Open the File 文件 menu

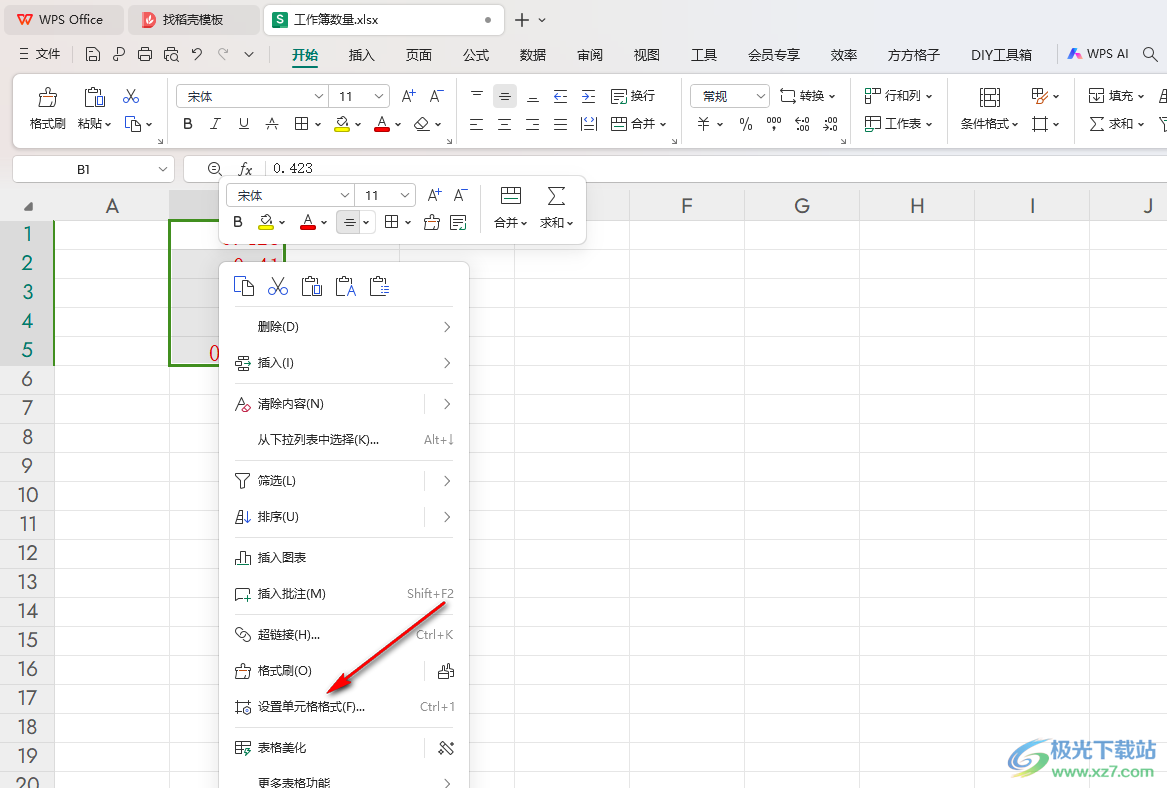click(39, 54)
